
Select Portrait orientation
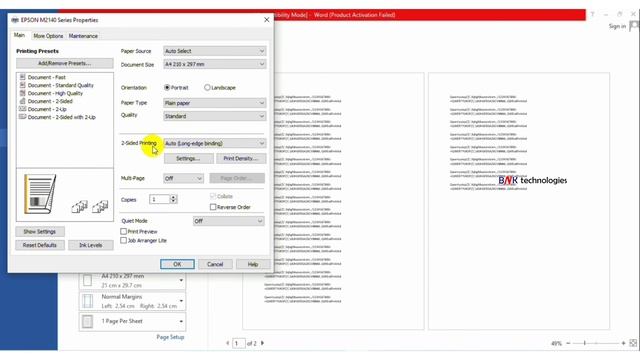point(167,87)
